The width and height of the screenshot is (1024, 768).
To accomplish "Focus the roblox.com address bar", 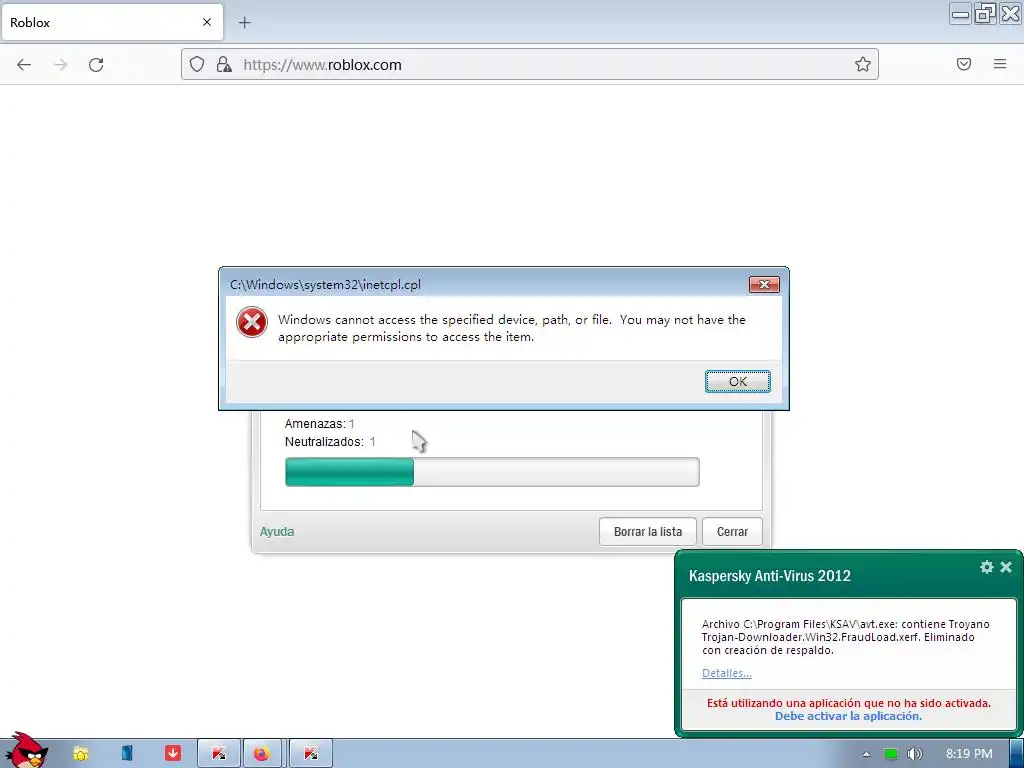I will 529,65.
